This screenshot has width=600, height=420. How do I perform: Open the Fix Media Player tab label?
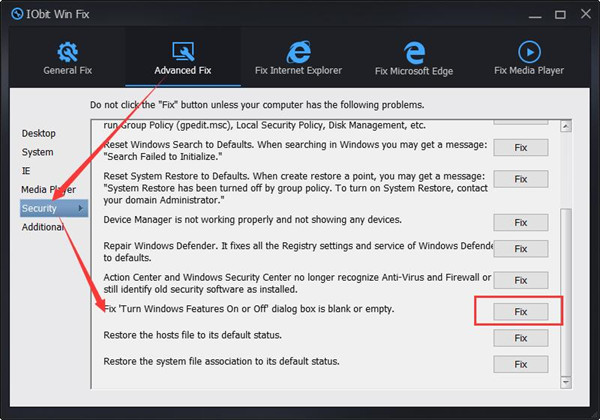(x=529, y=70)
